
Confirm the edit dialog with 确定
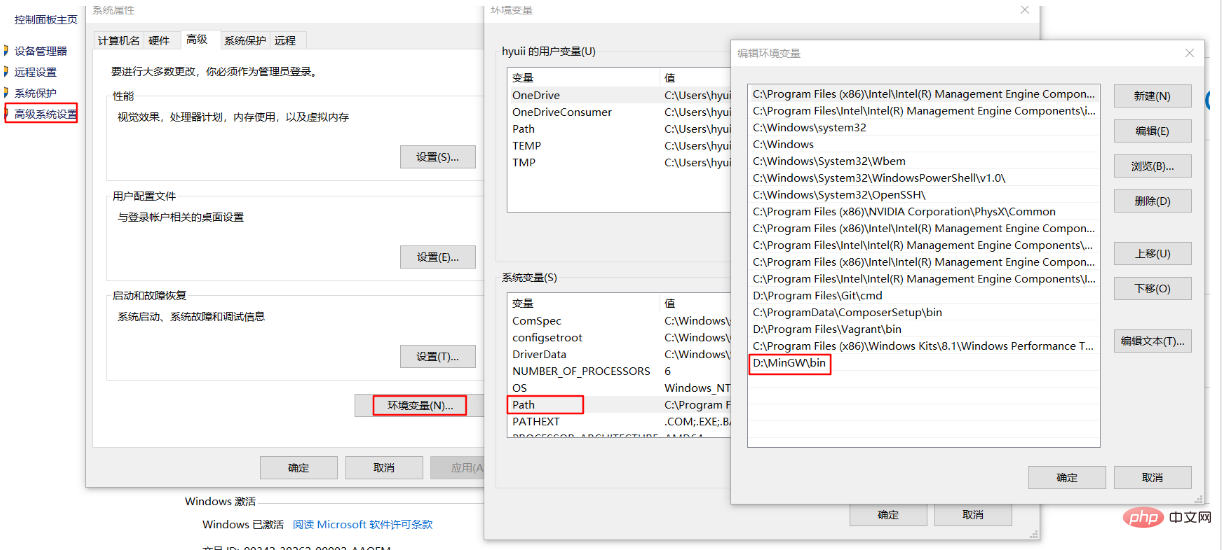tap(1067, 478)
